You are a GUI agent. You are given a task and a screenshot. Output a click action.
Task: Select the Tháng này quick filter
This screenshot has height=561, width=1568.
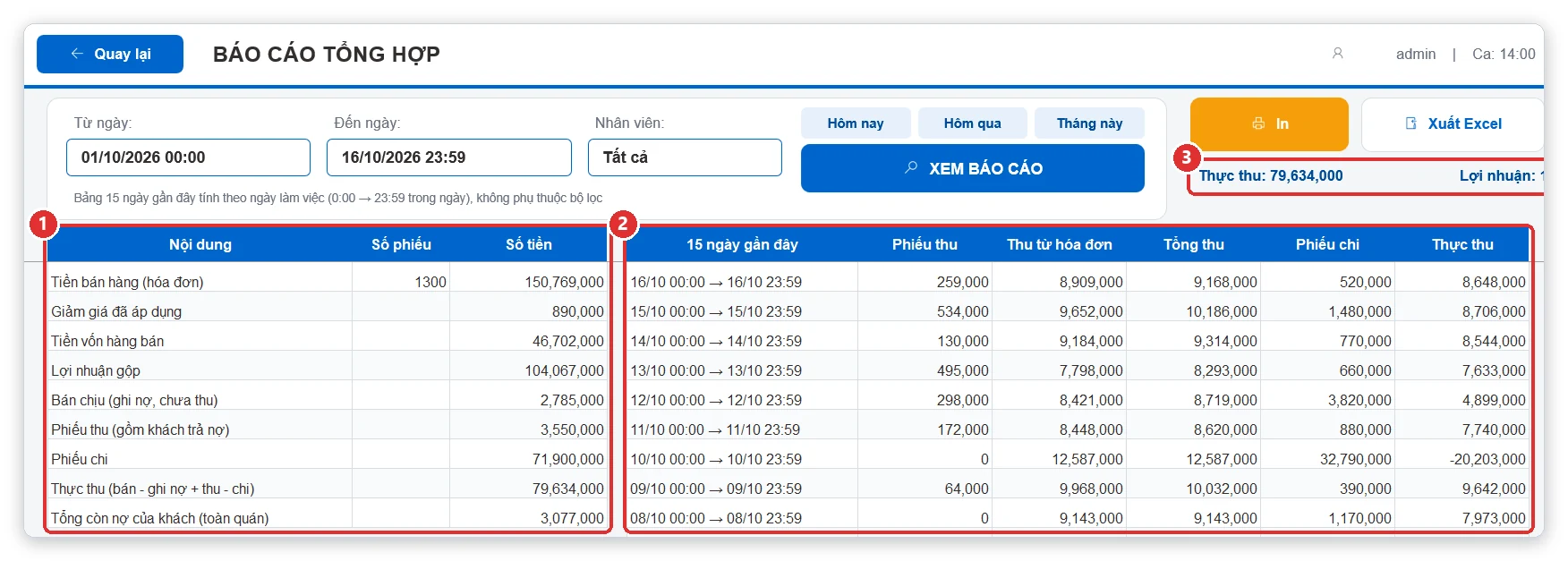click(x=1089, y=123)
